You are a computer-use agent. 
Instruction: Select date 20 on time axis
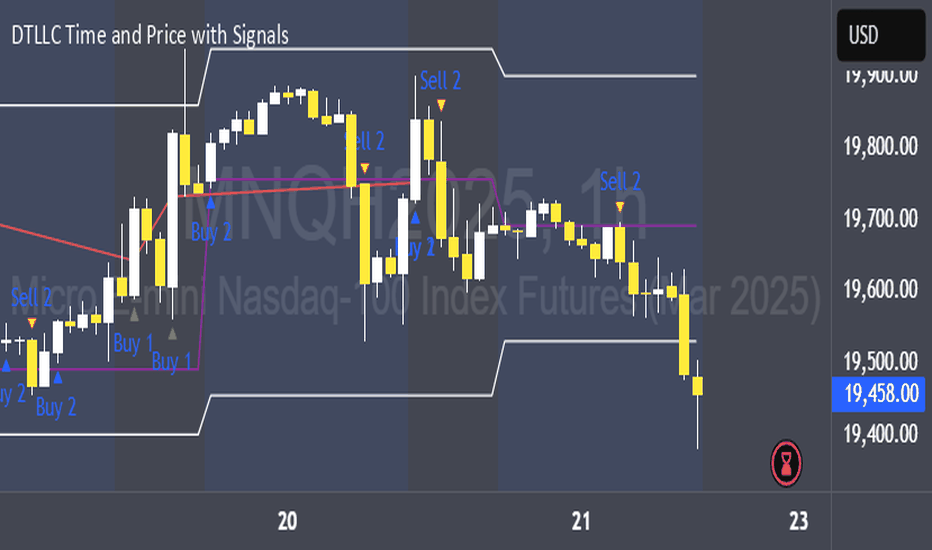tap(287, 521)
